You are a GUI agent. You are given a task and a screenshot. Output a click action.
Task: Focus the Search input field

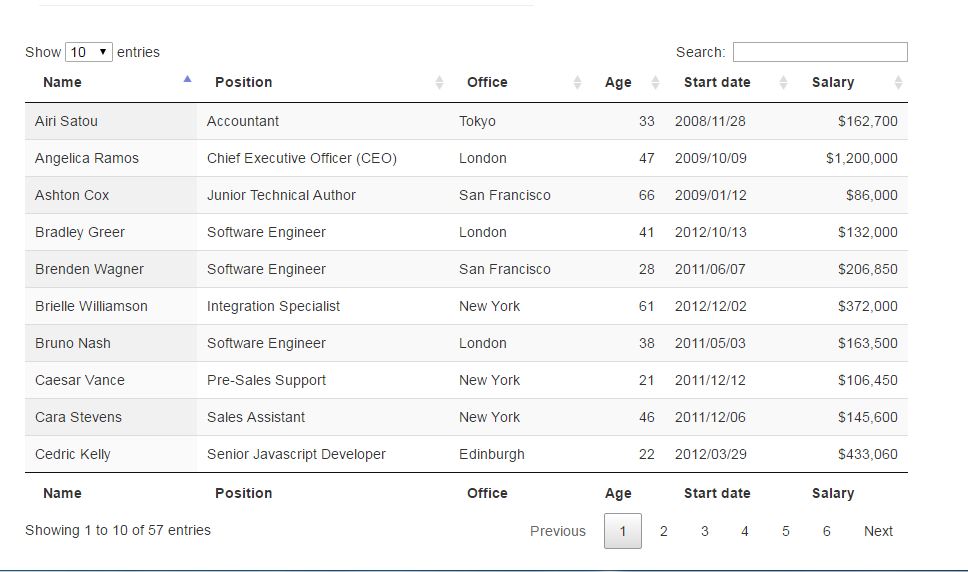click(x=820, y=52)
